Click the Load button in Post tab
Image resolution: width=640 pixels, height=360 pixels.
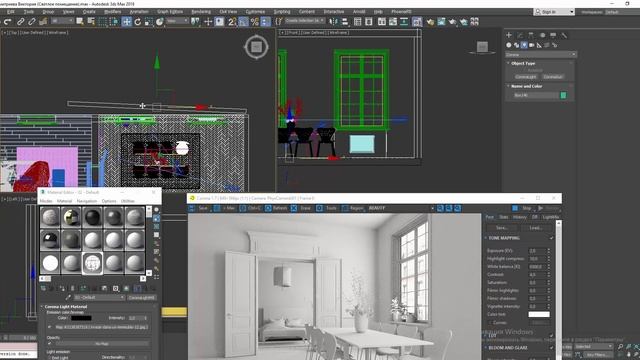coord(536,228)
